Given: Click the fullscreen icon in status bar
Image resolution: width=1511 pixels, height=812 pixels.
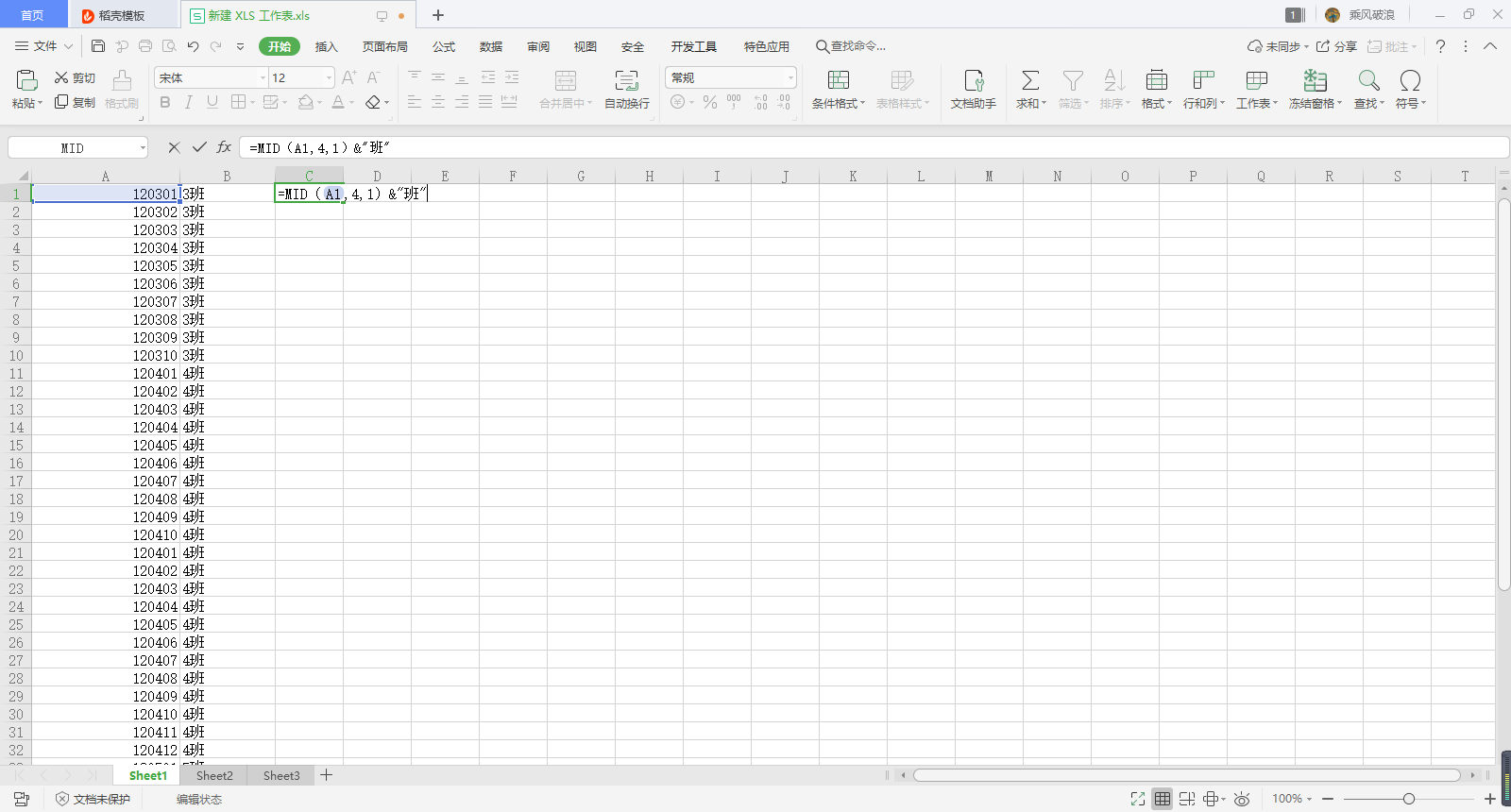Looking at the screenshot, I should [1138, 799].
